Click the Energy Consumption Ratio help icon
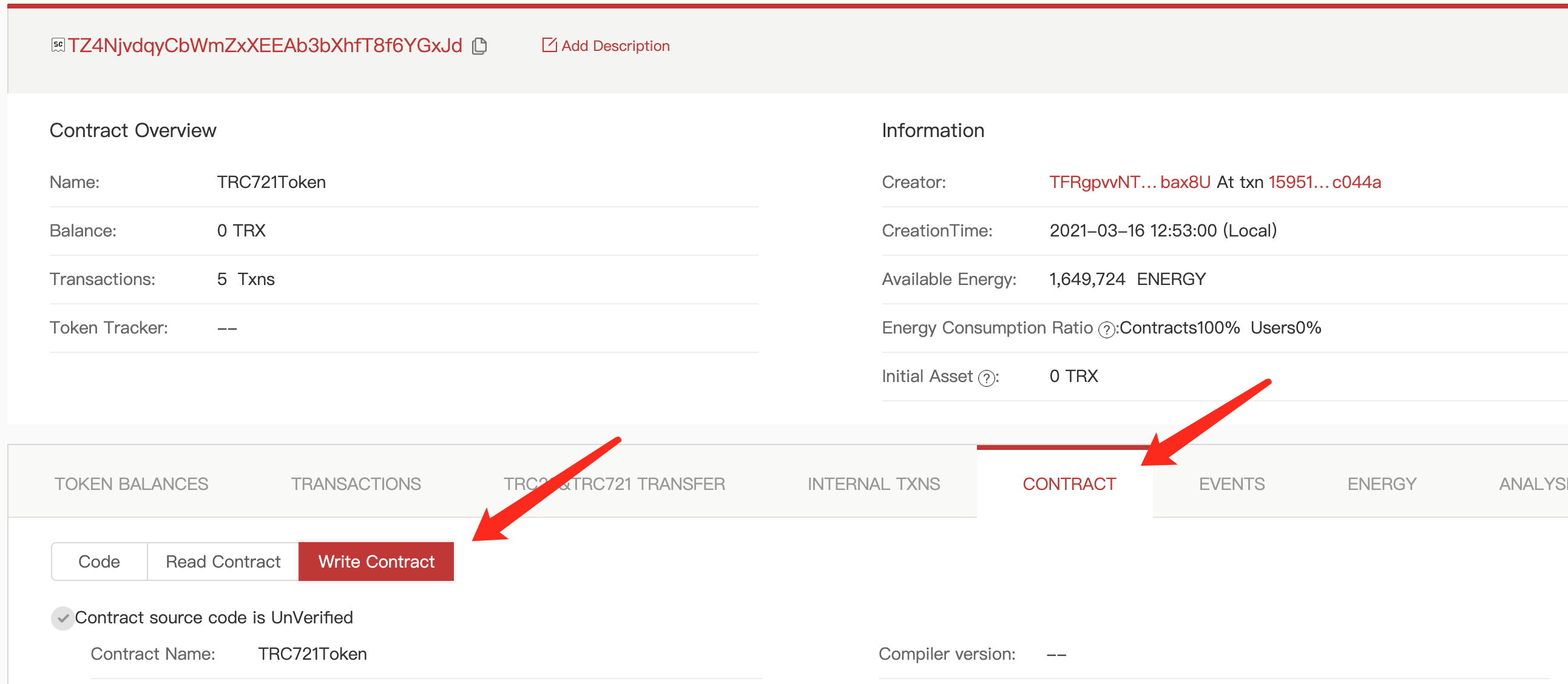The image size is (1568, 684). pos(1106,329)
